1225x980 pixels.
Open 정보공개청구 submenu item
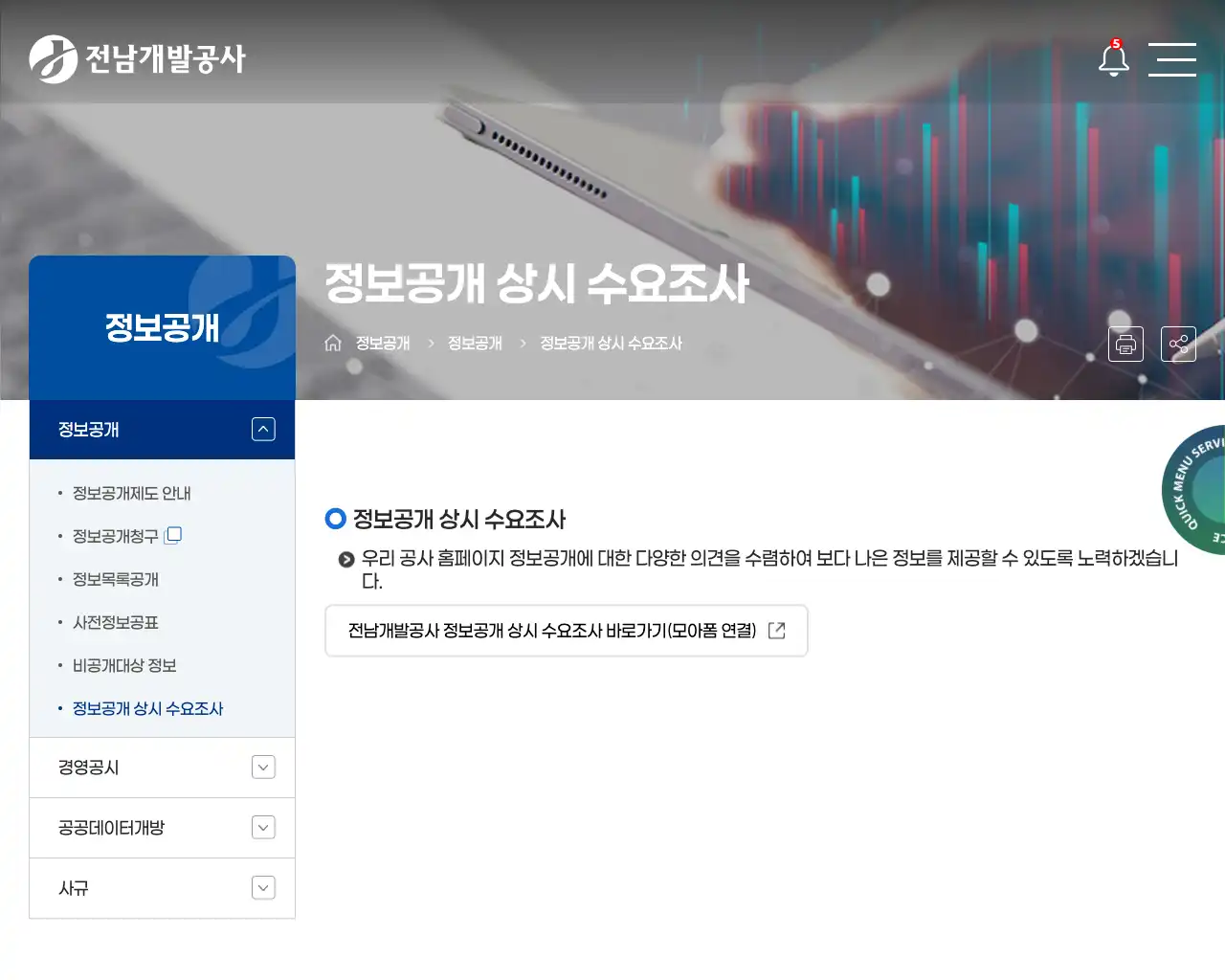116,536
